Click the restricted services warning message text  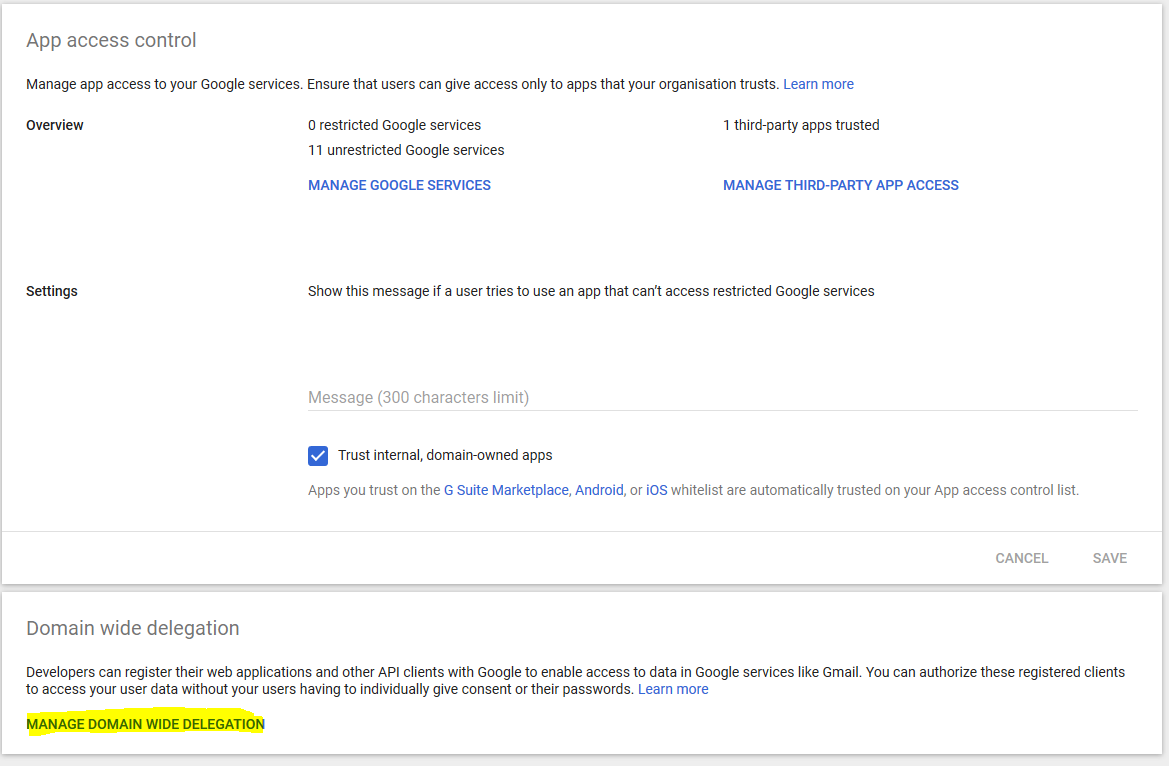point(591,291)
